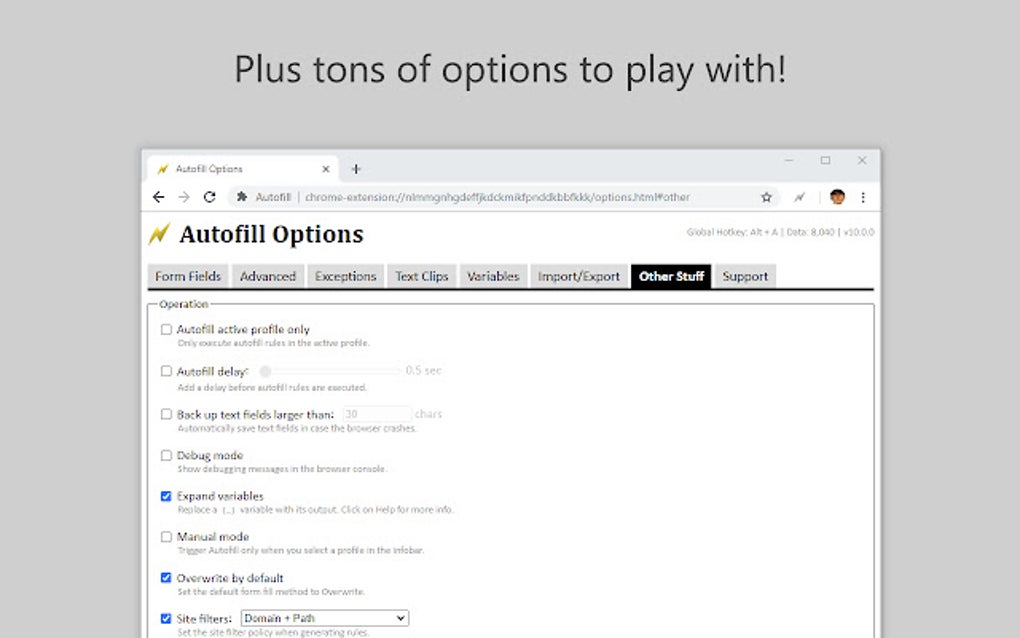Viewport: 1020px width, 638px height.
Task: Open a new browser tab
Action: [x=356, y=169]
